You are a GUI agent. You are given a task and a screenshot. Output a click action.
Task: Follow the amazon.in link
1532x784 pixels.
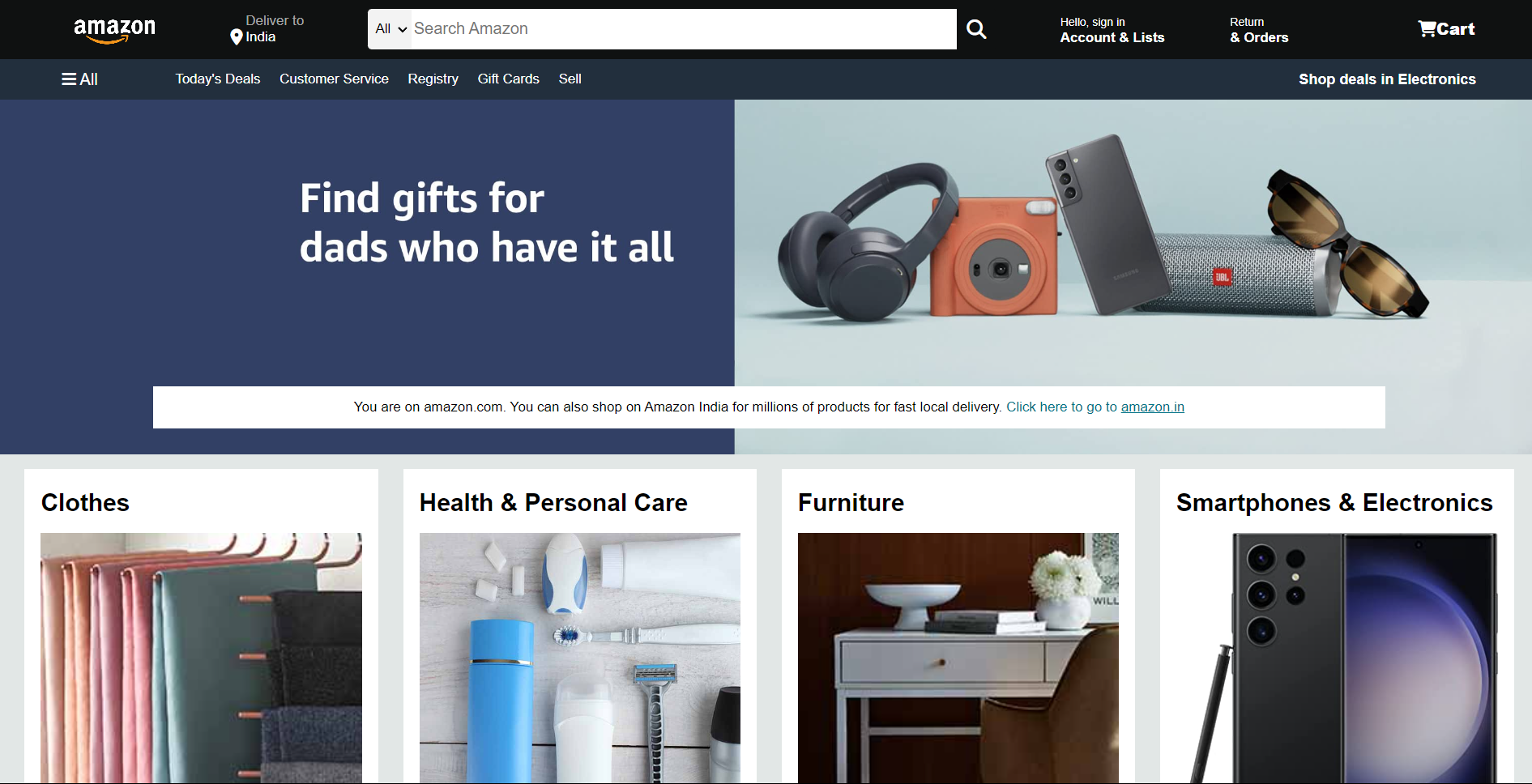pyautogui.click(x=1152, y=407)
